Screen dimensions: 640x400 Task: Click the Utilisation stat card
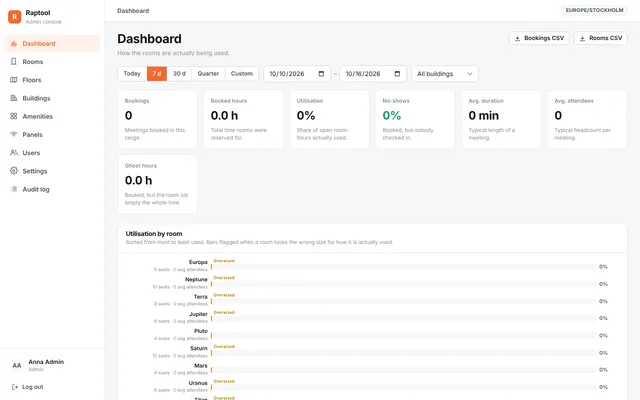[x=329, y=119]
